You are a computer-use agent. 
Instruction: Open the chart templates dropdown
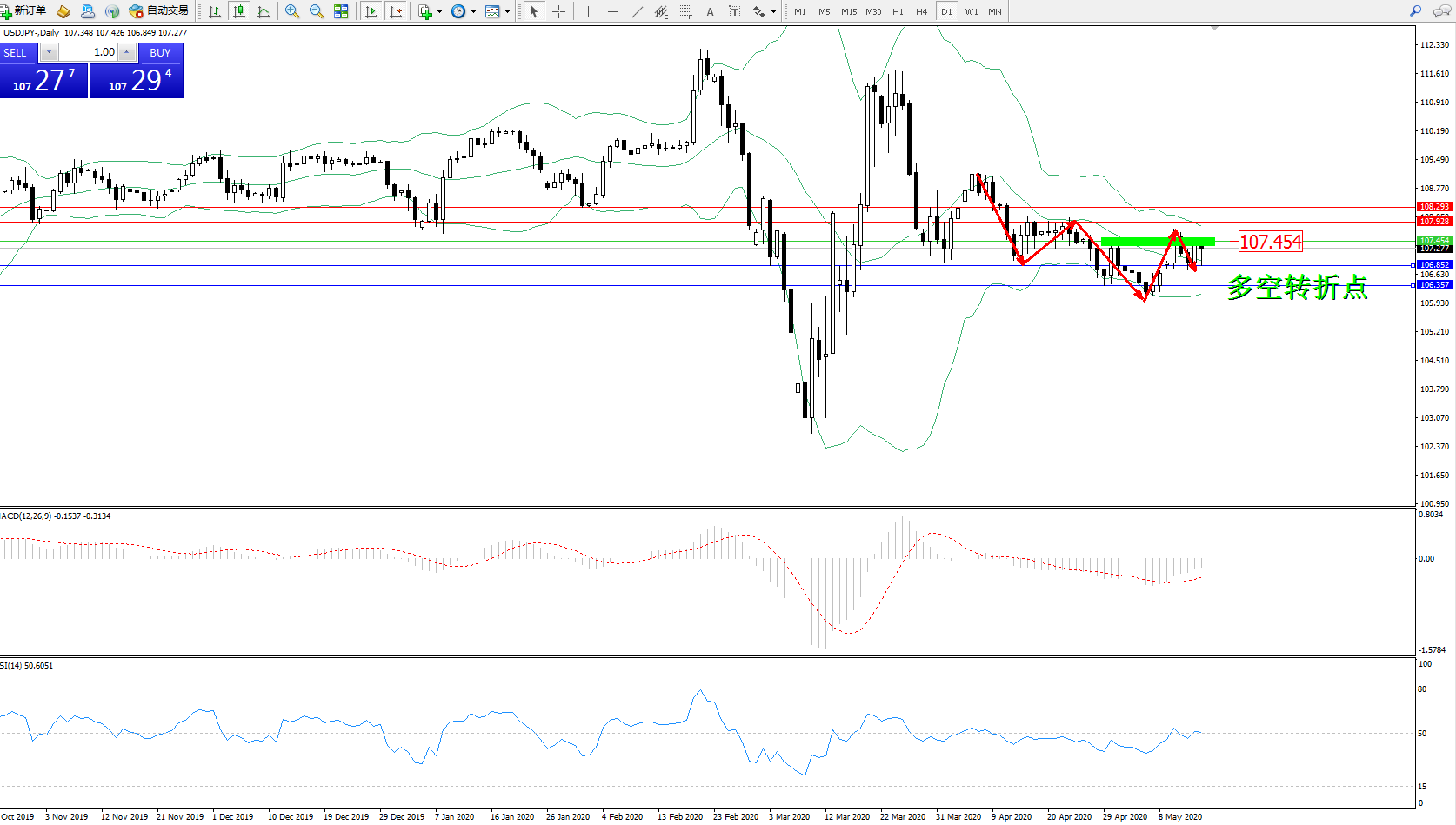coord(507,11)
